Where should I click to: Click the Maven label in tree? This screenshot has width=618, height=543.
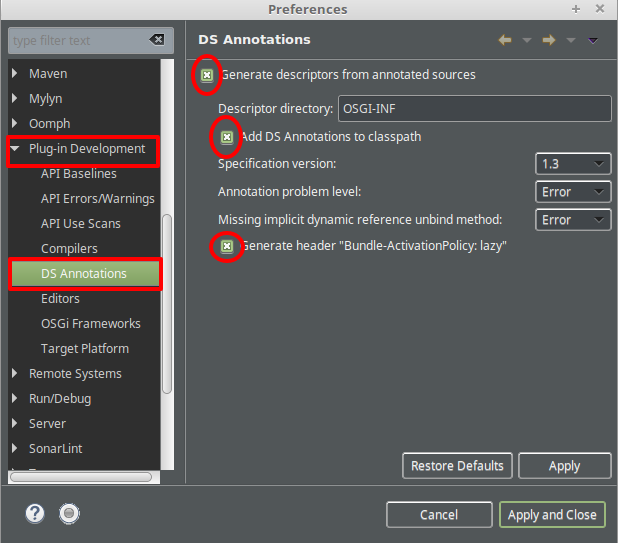(48, 74)
